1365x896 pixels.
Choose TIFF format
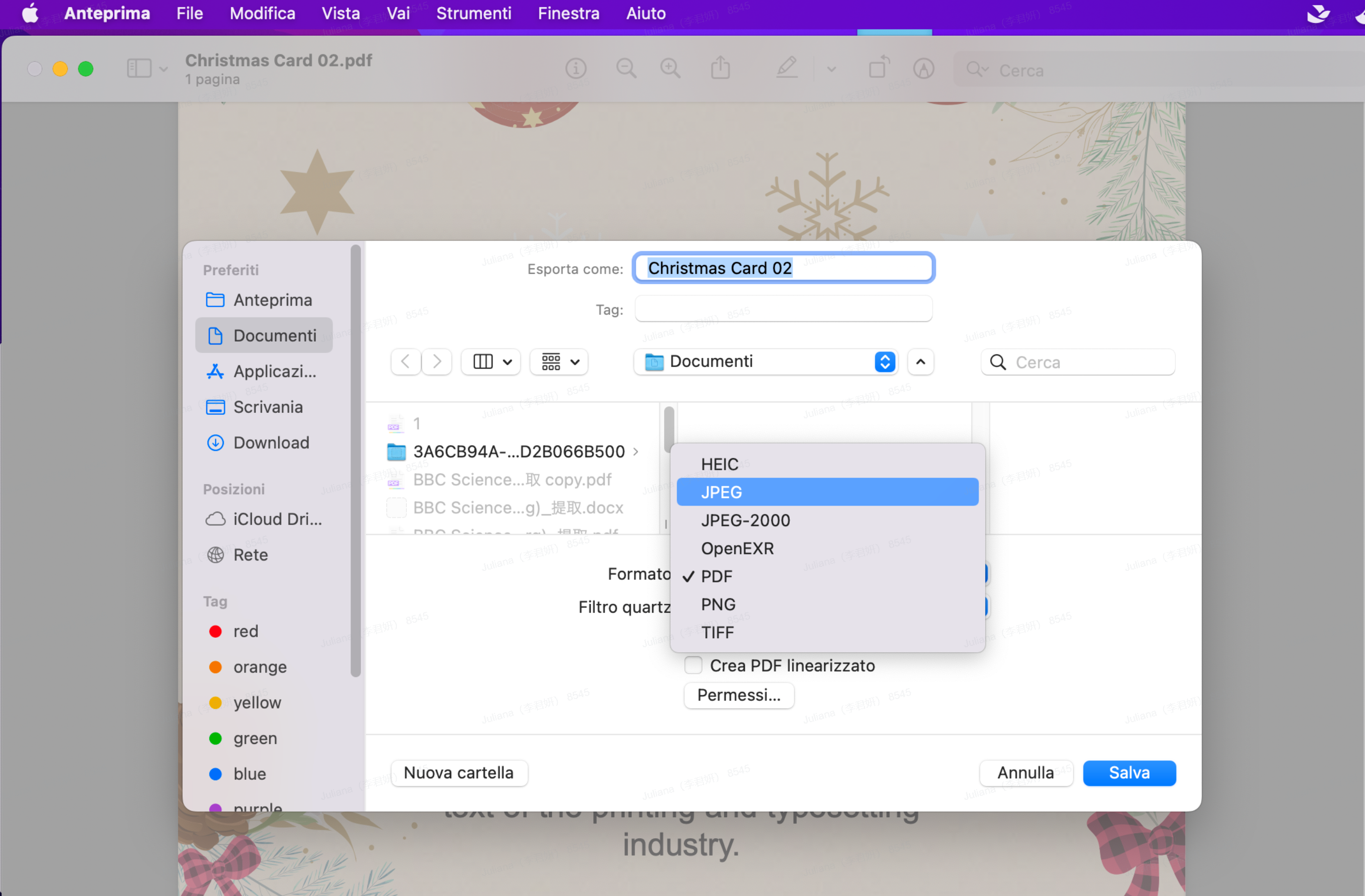click(828, 632)
